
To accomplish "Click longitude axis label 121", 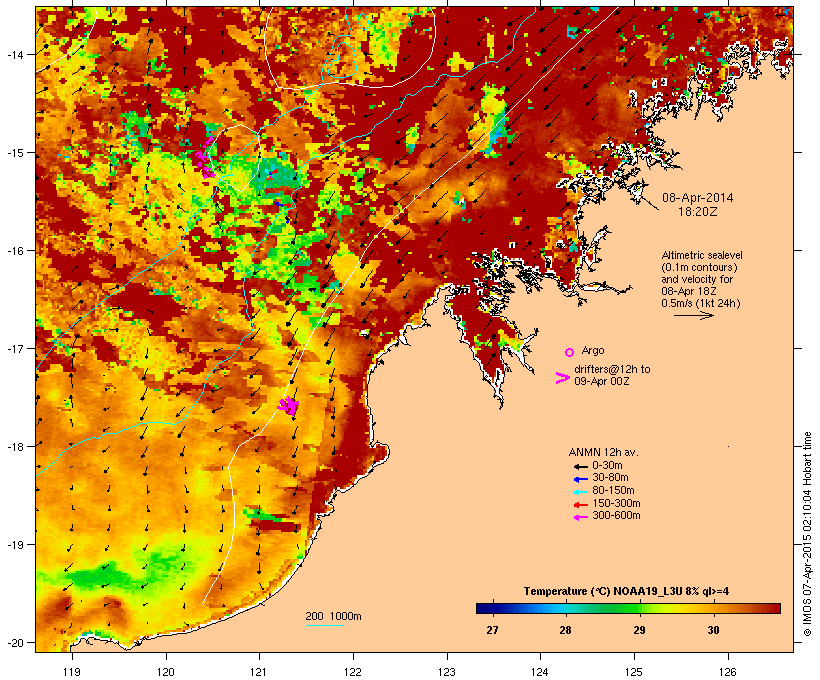I will [x=259, y=672].
